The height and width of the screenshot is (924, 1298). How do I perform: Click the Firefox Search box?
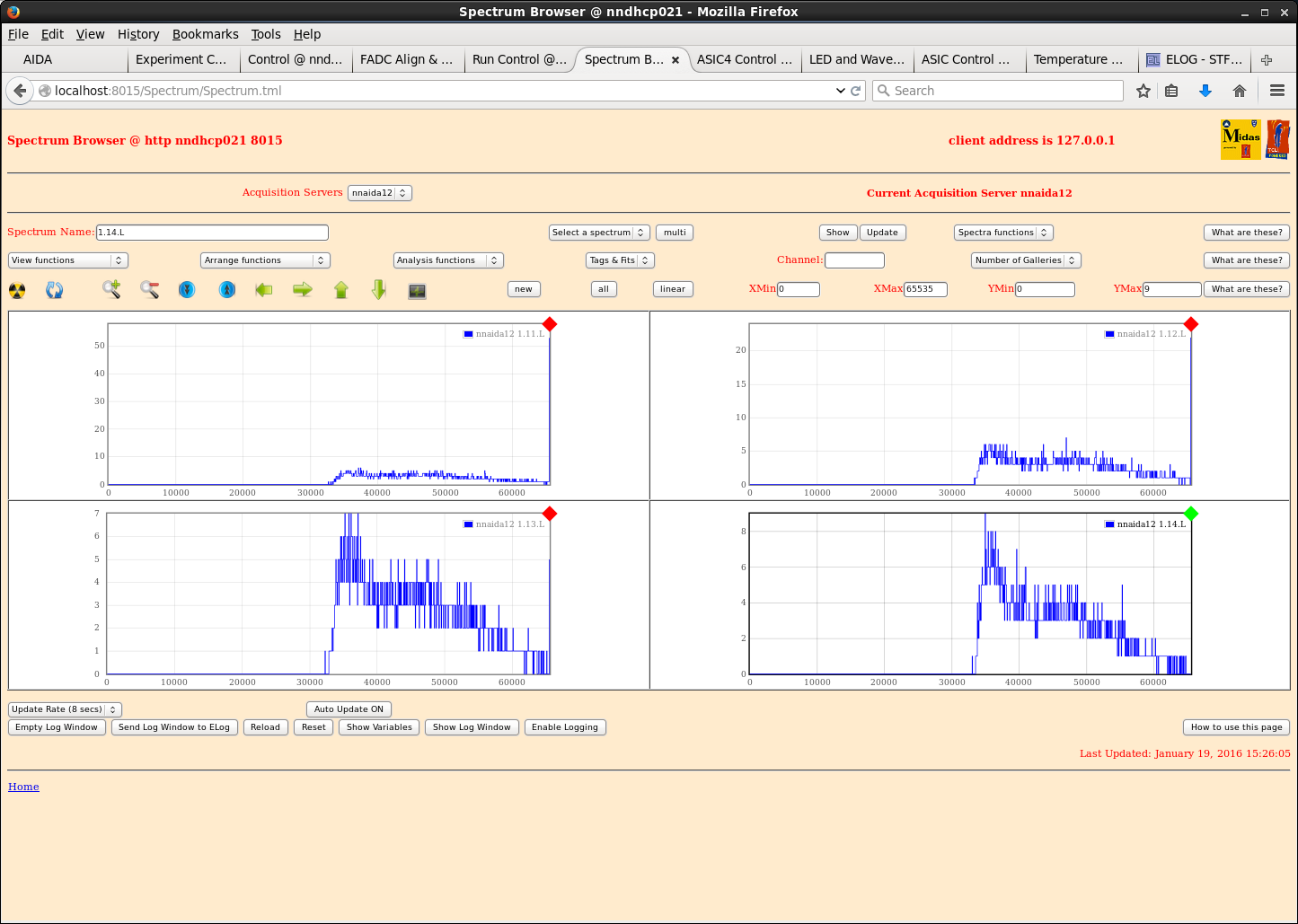point(998,91)
